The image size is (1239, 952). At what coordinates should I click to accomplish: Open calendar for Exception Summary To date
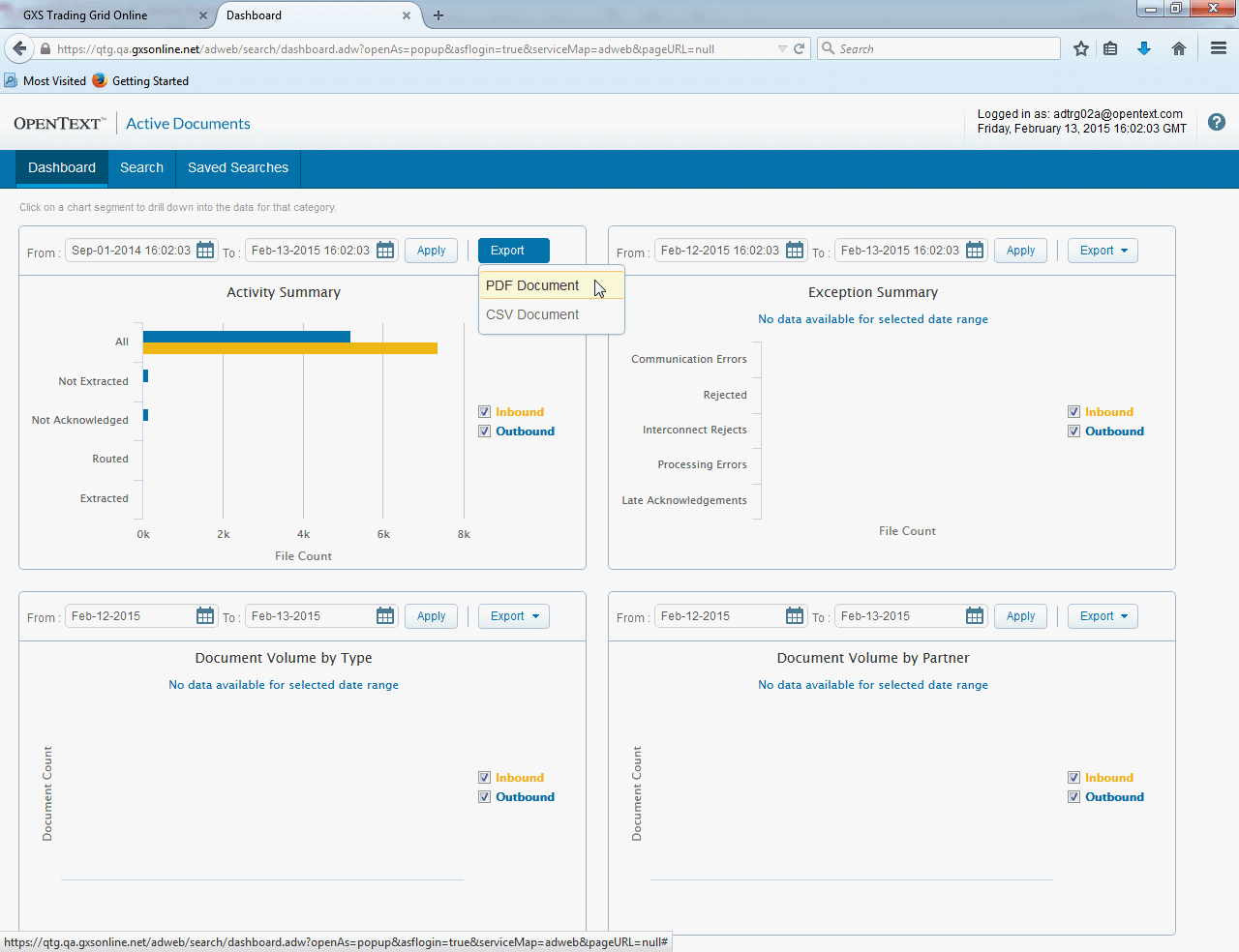(x=975, y=251)
